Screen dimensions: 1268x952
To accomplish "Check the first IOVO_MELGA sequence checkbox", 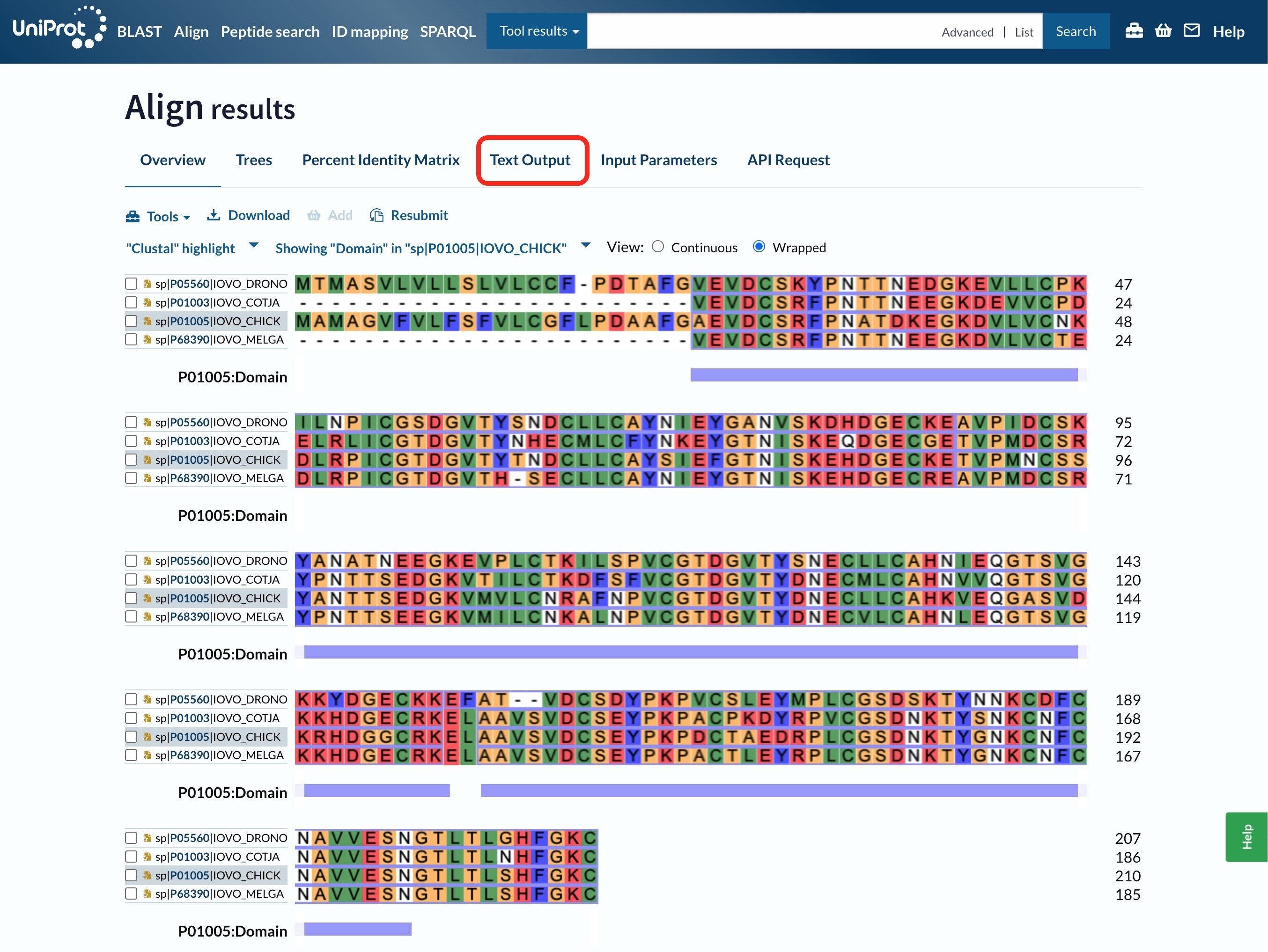I will [x=131, y=339].
